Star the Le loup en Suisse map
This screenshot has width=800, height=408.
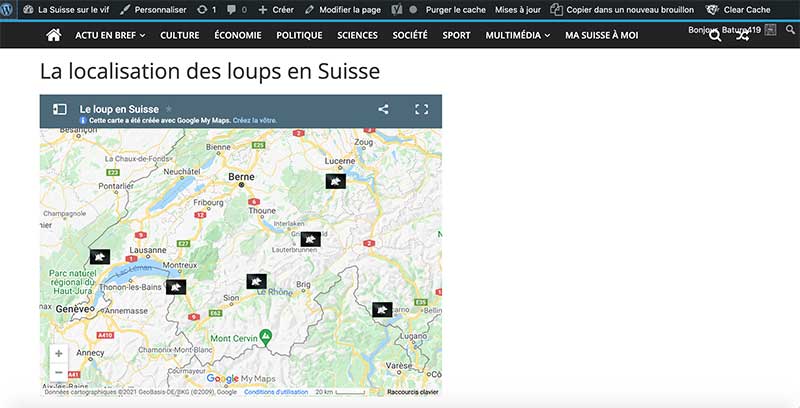click(169, 109)
